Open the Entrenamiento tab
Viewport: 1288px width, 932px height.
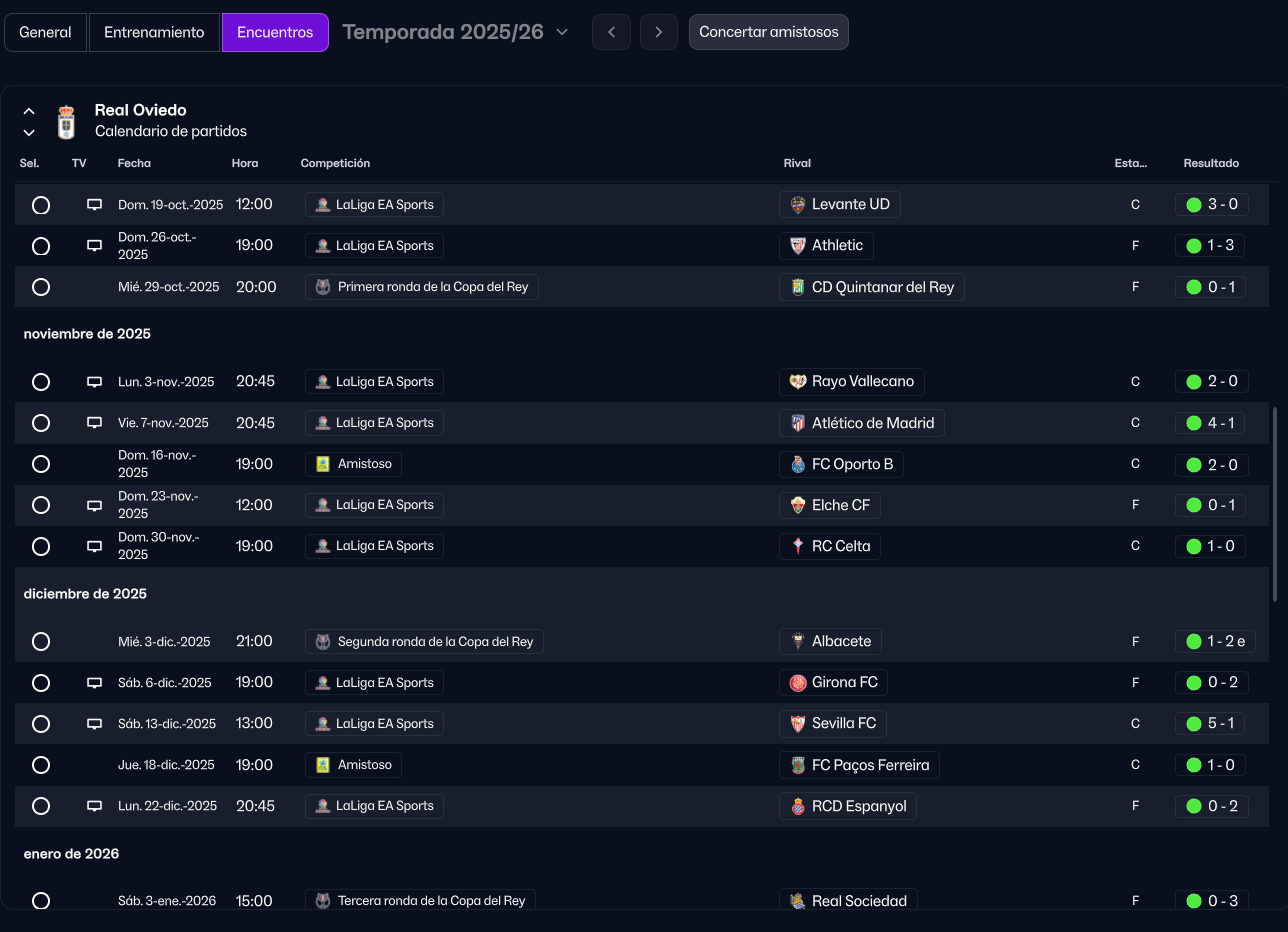[x=154, y=32]
